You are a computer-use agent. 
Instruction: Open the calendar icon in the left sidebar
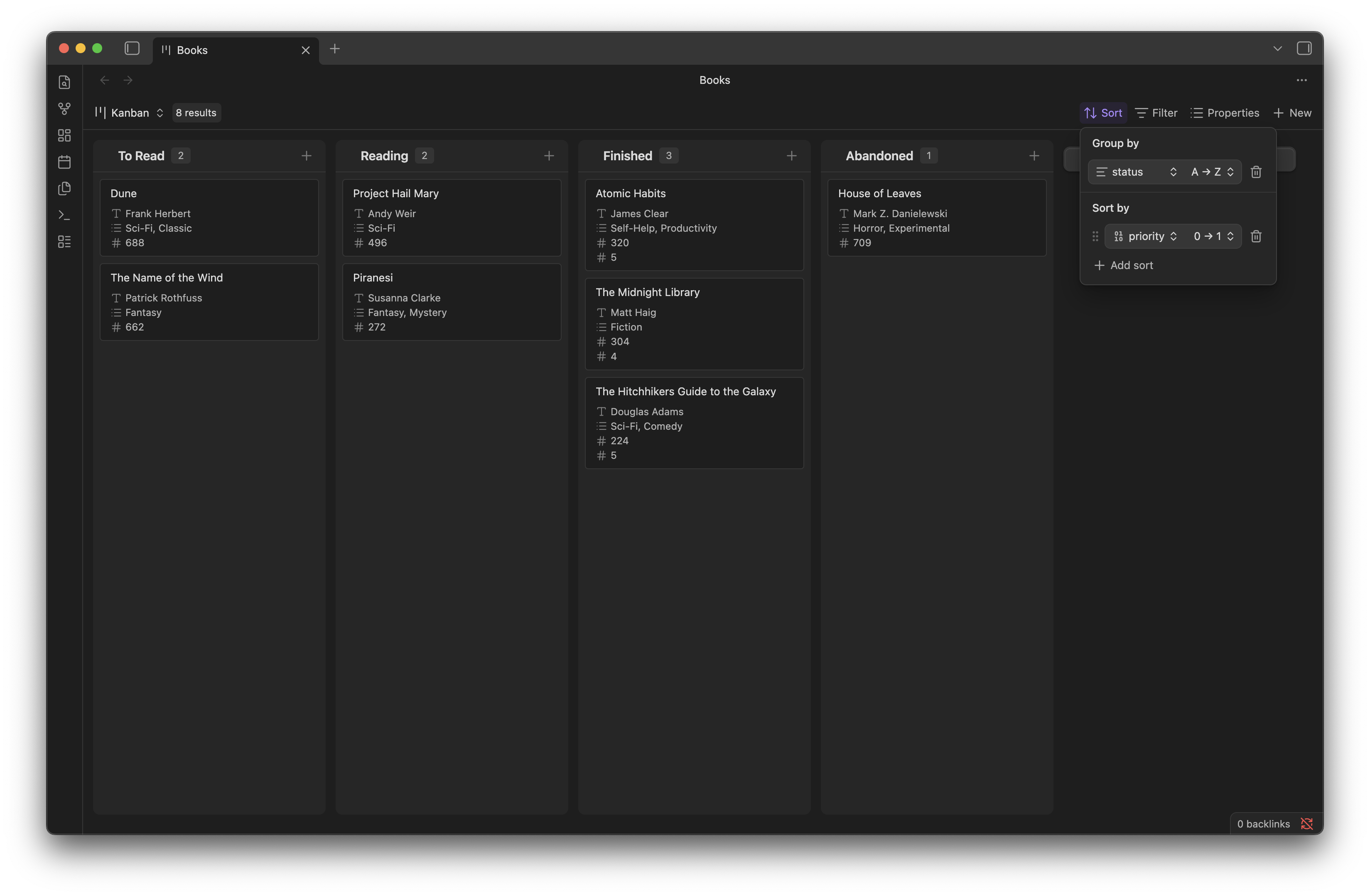click(x=64, y=162)
